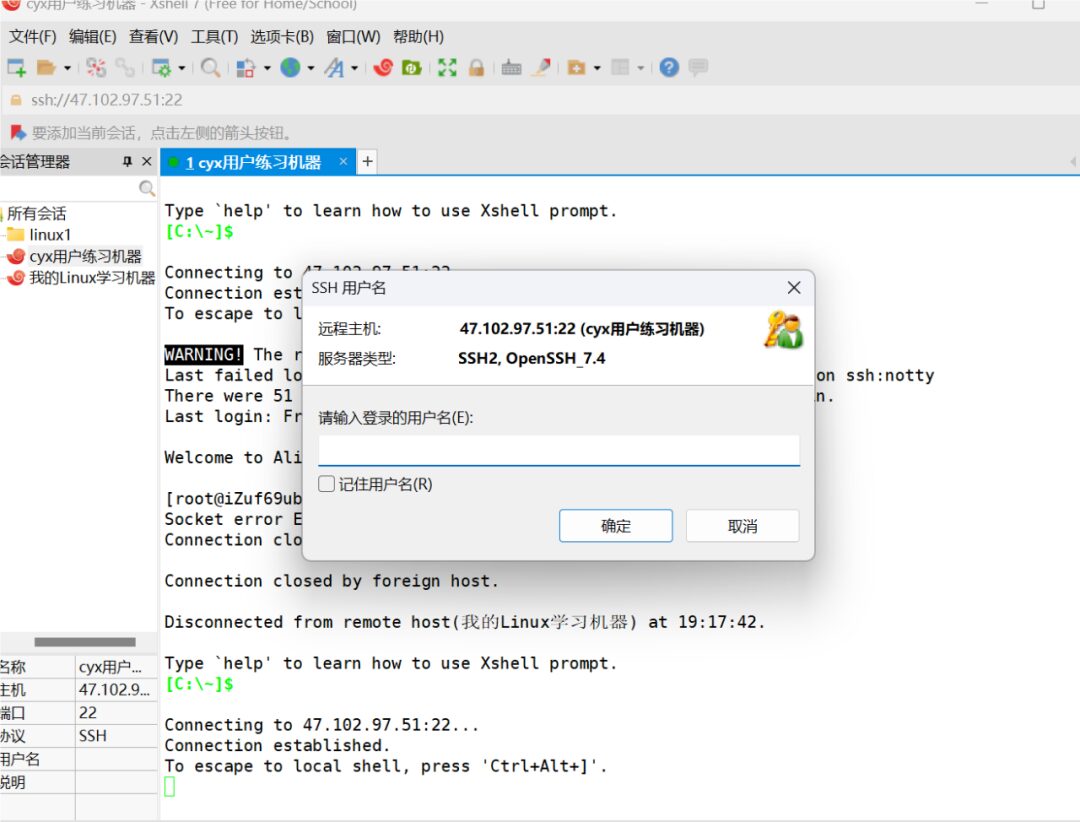Close the session manager panel

click(x=146, y=161)
